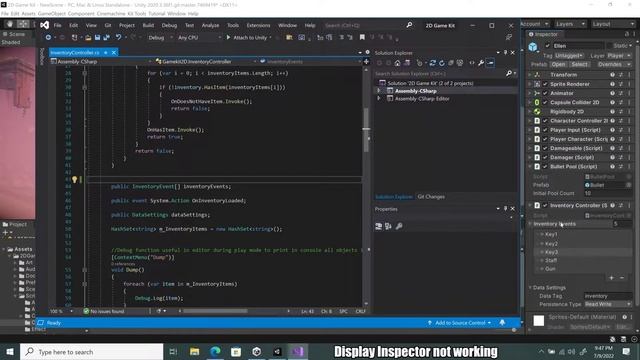
Task: Click the Open File folder icon
Action: 88,37
